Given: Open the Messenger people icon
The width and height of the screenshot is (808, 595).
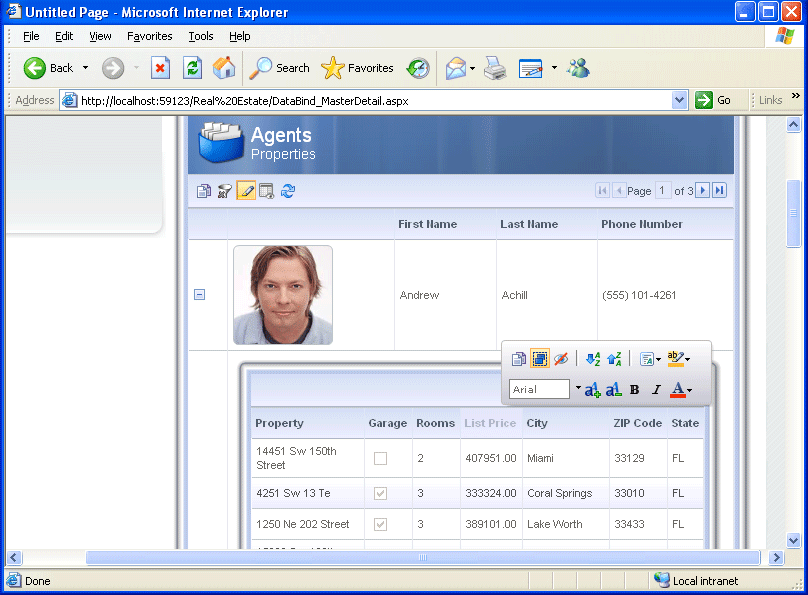Looking at the screenshot, I should (579, 68).
